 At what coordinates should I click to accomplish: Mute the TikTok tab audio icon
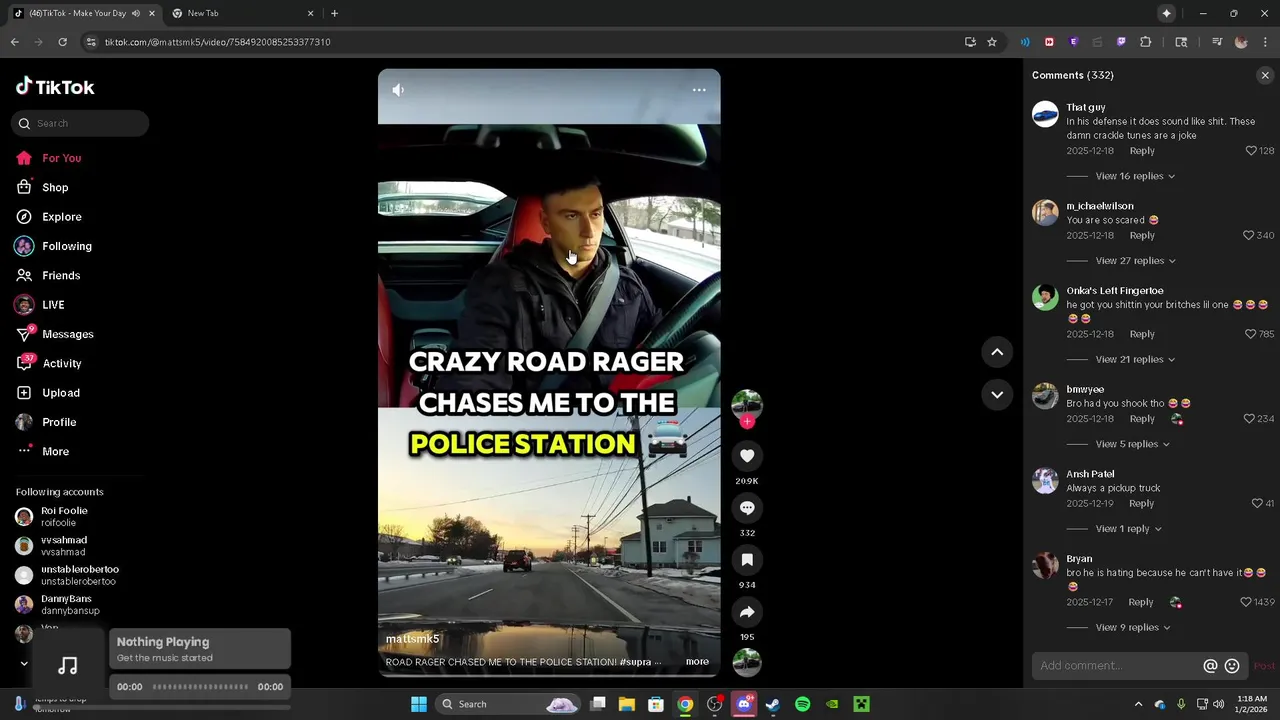(136, 13)
